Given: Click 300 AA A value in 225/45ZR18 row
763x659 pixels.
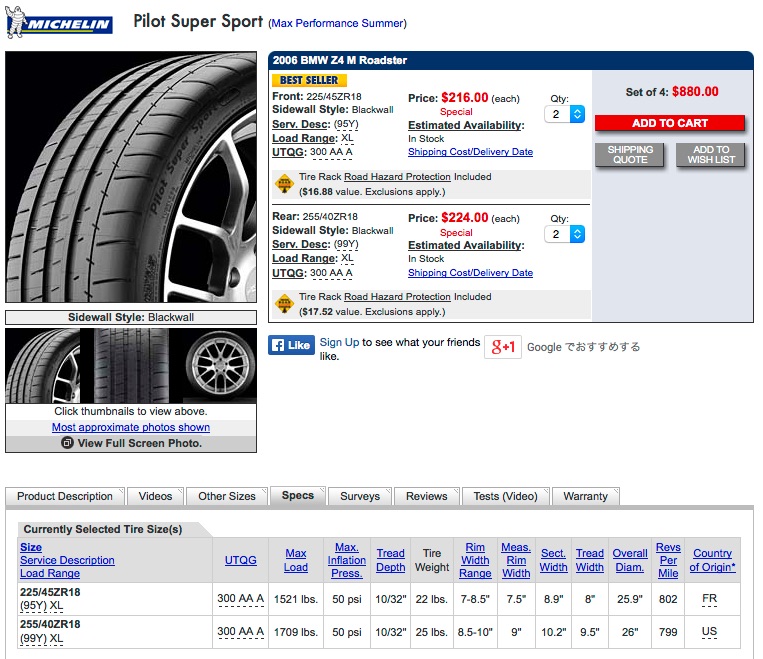Looking at the screenshot, I should click(240, 599).
